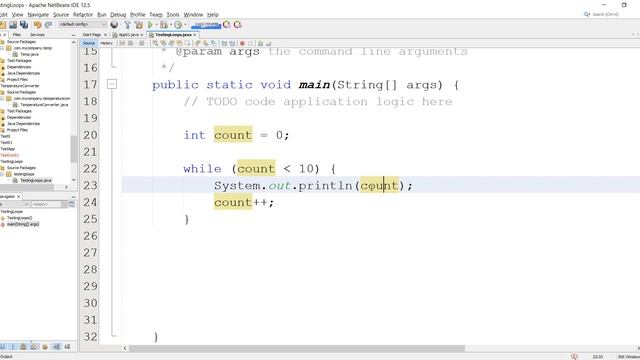The height and width of the screenshot is (360, 640).
Task: Click the Debug Project toolbar icon
Action: [x=164, y=25]
